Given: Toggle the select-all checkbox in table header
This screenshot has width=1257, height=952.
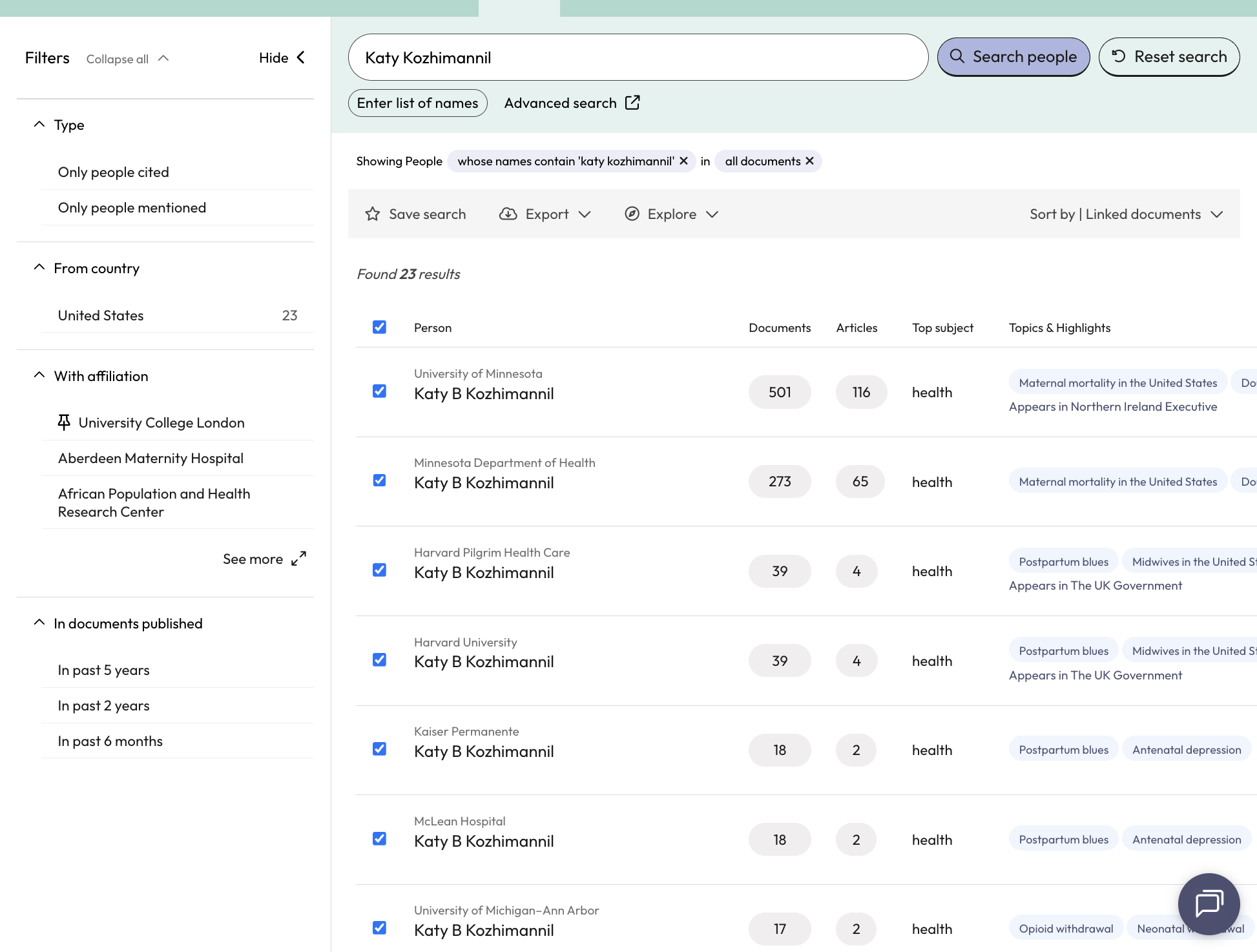Looking at the screenshot, I should (379, 327).
